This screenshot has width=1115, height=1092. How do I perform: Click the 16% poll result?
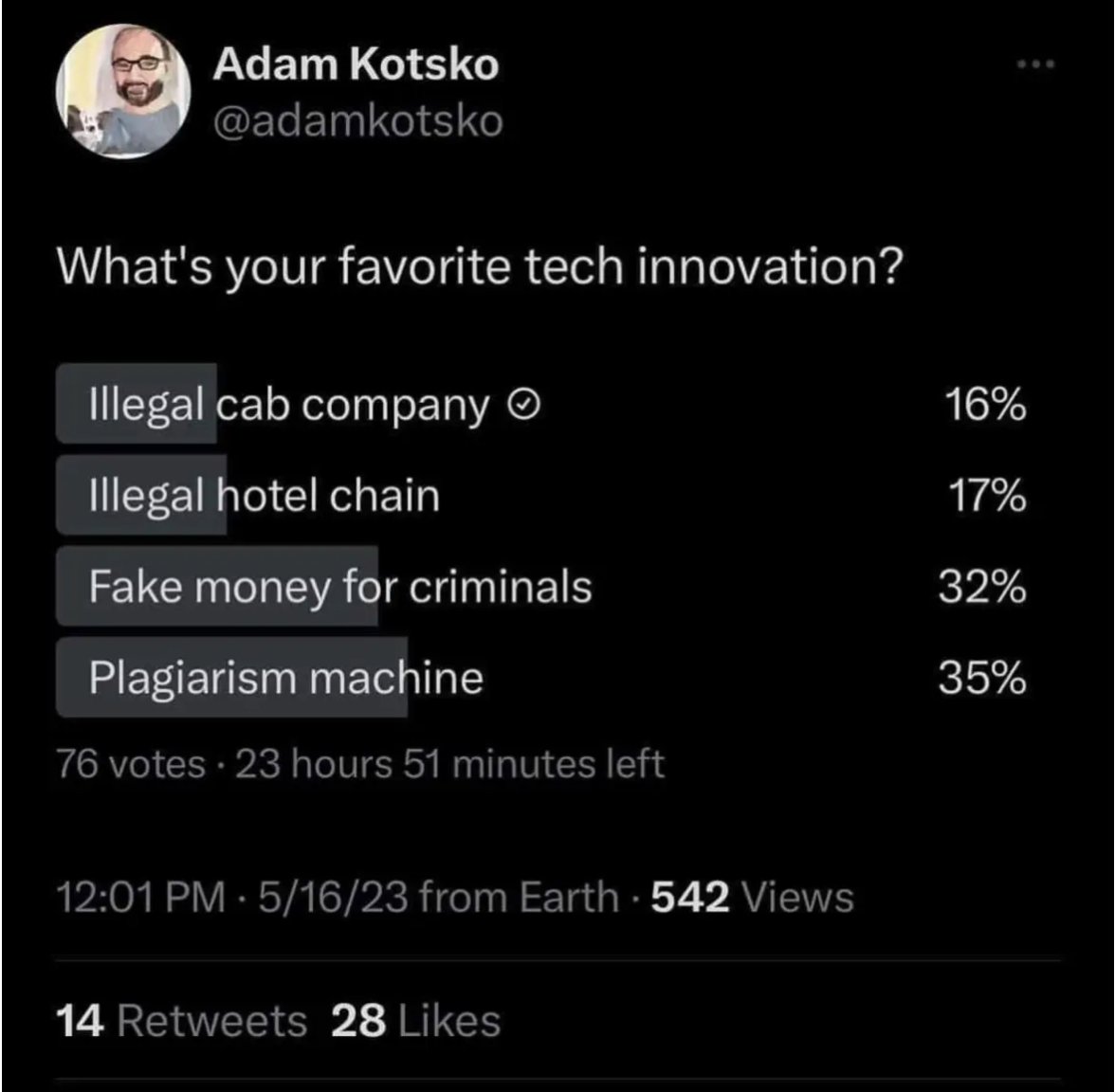coord(985,406)
